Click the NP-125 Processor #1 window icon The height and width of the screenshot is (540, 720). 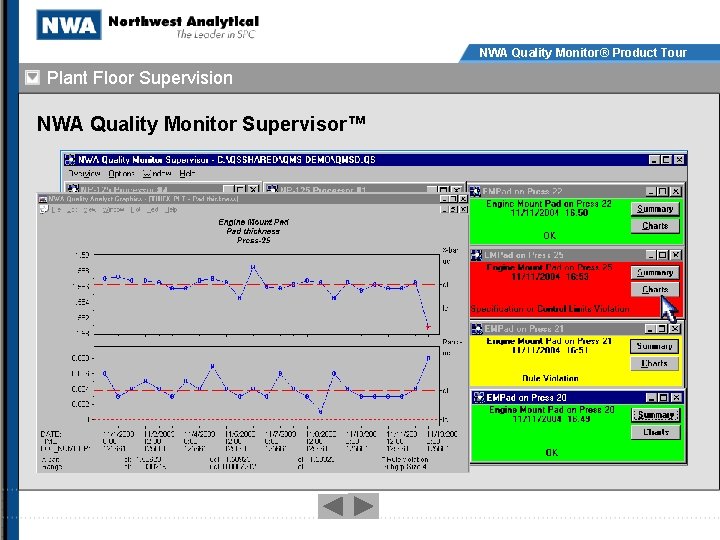272,189
